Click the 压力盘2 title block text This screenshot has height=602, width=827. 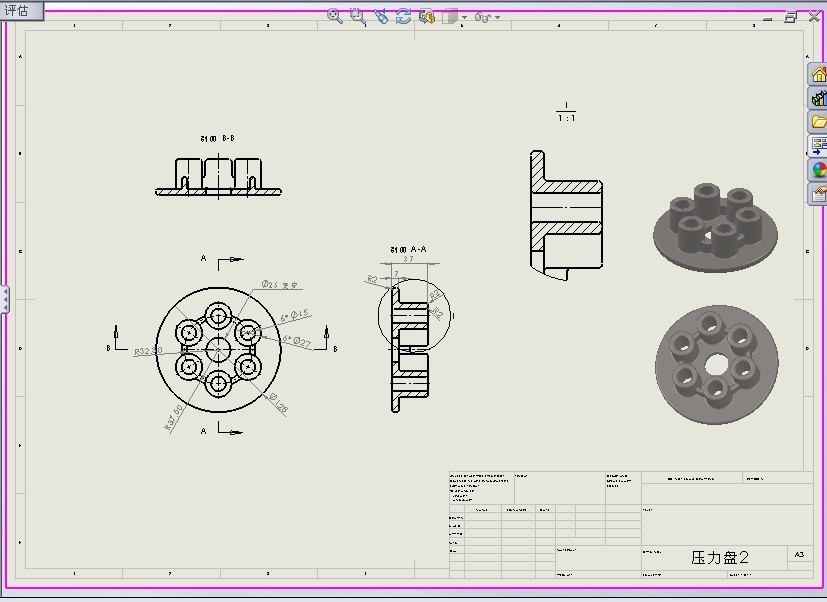point(720,557)
